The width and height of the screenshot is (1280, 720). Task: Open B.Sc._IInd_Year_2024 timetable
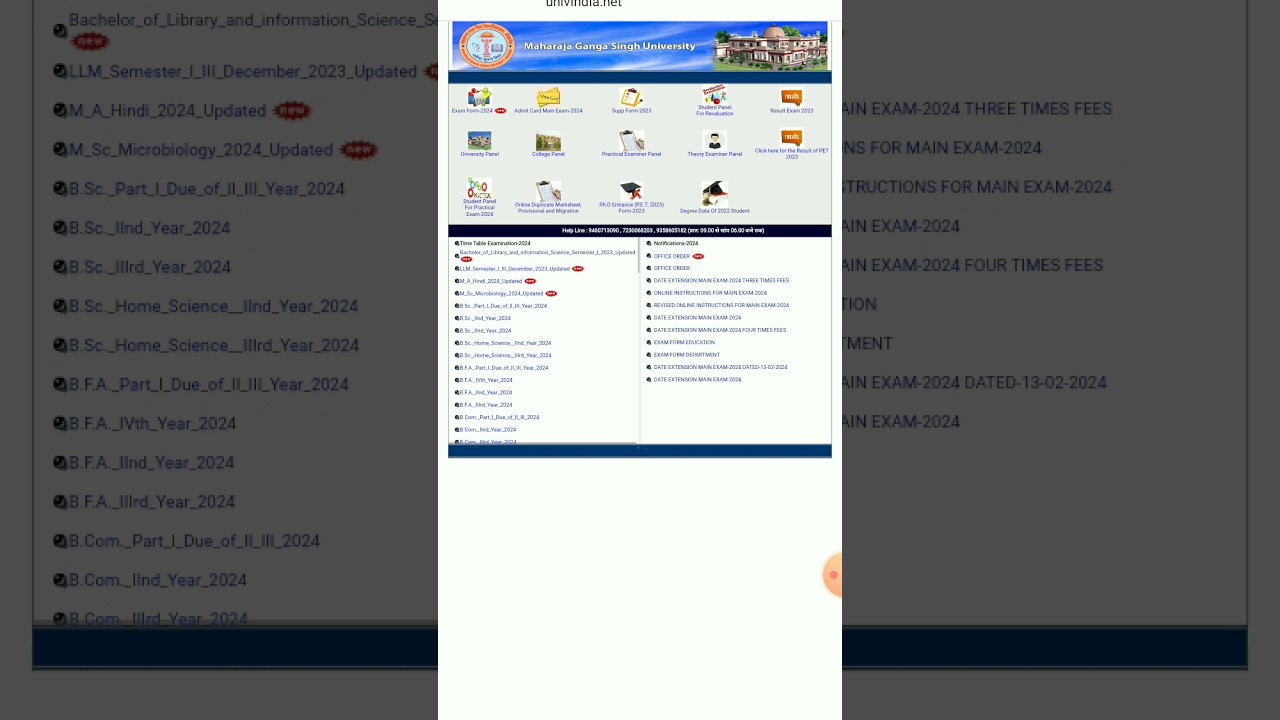[485, 318]
